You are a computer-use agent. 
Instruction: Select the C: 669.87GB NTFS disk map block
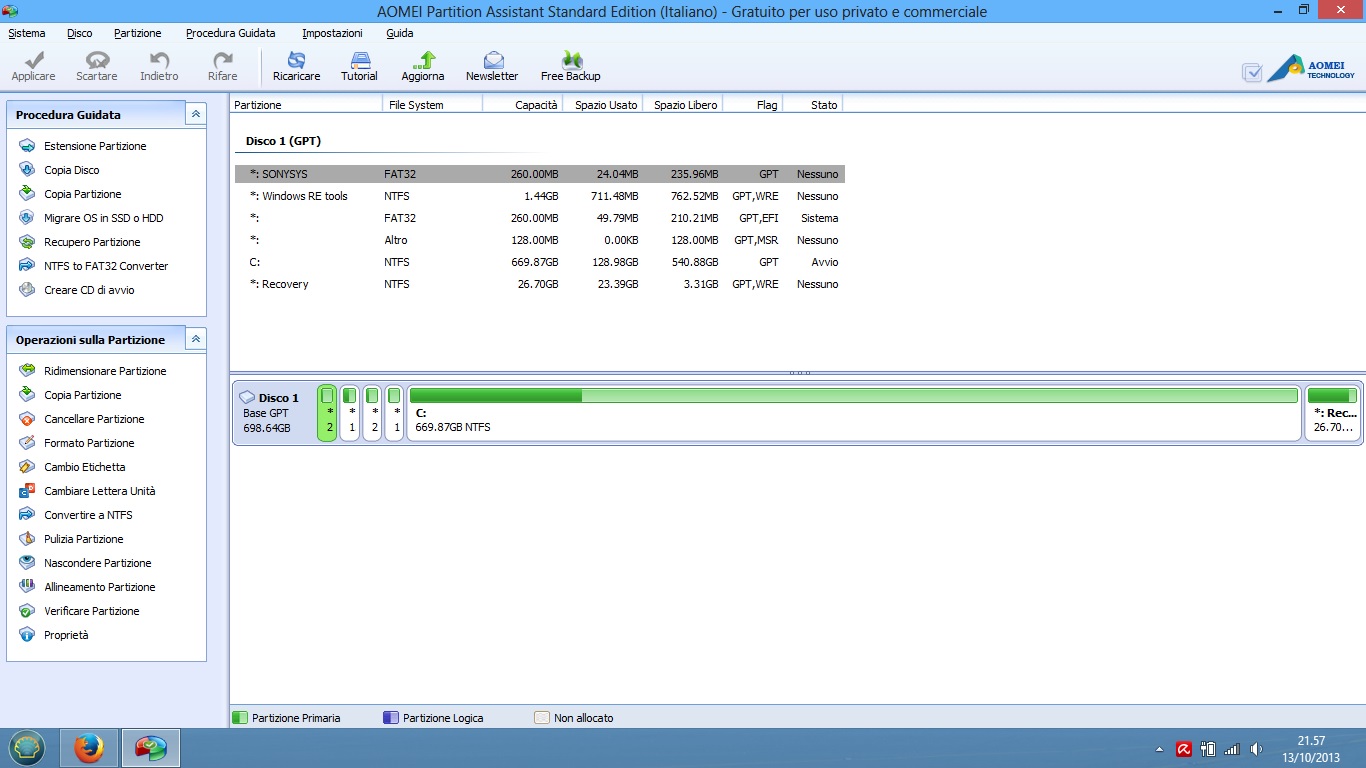coord(854,413)
